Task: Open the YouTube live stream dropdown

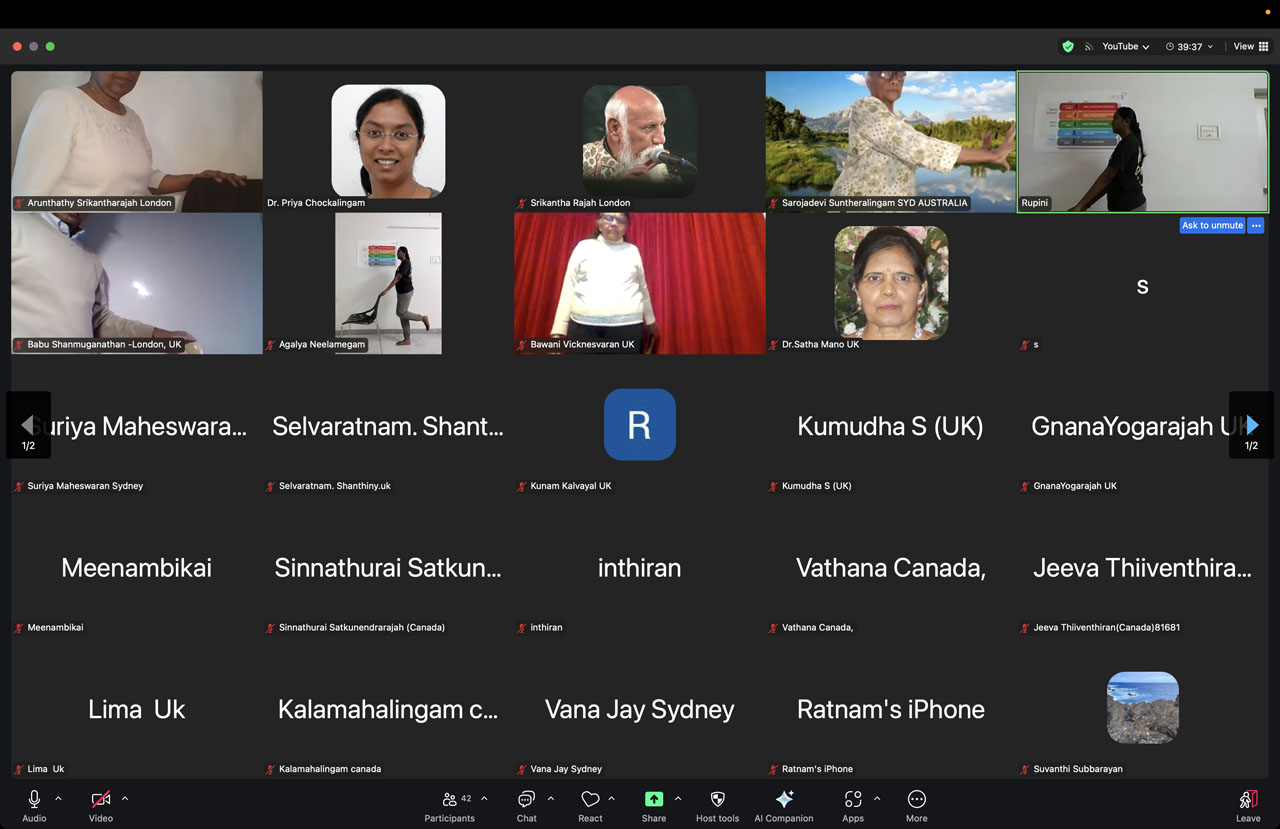Action: (x=1125, y=46)
